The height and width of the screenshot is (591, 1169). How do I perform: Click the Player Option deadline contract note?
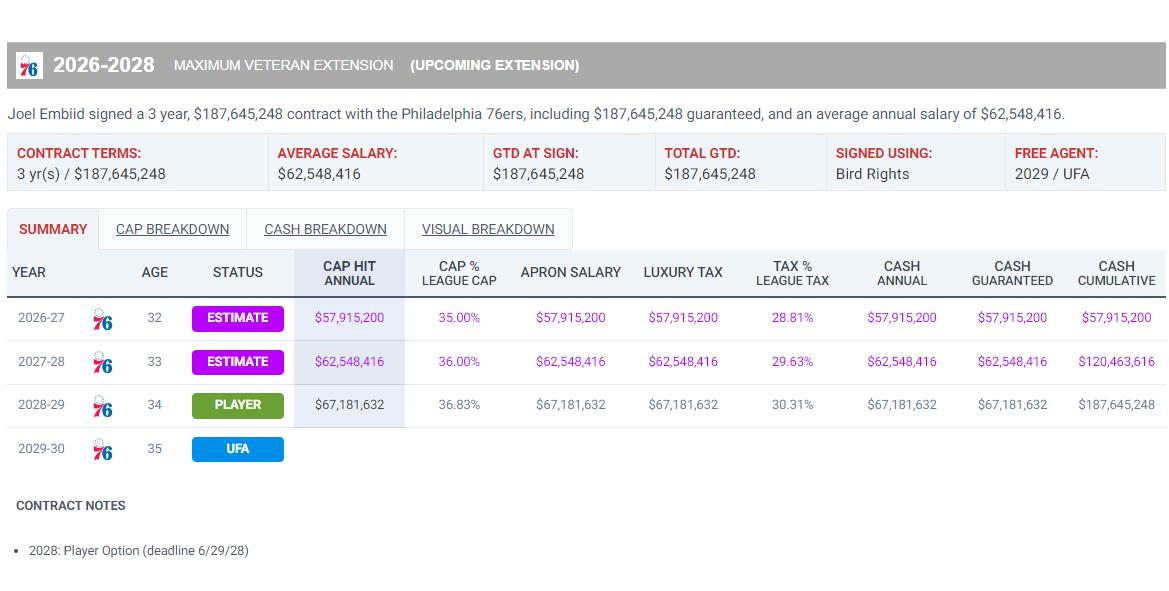coord(138,551)
